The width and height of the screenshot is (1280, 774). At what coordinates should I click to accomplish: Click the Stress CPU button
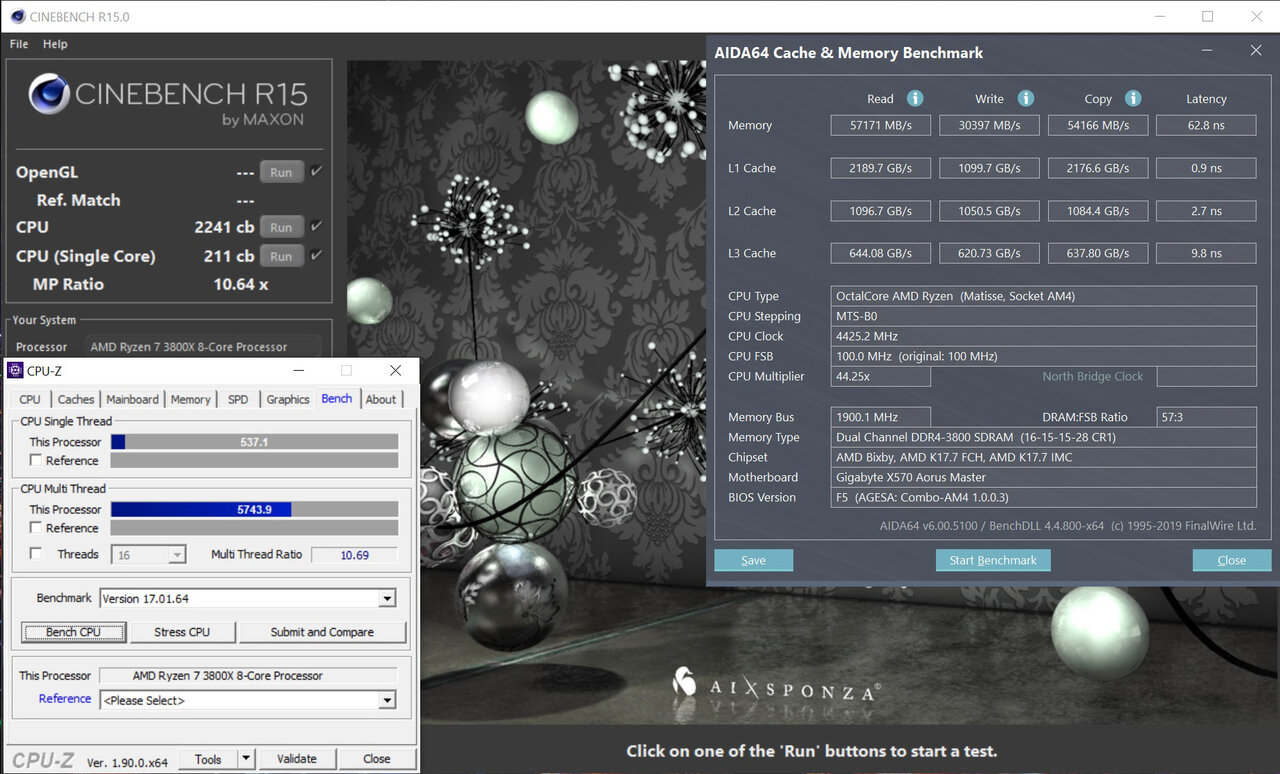click(x=182, y=632)
